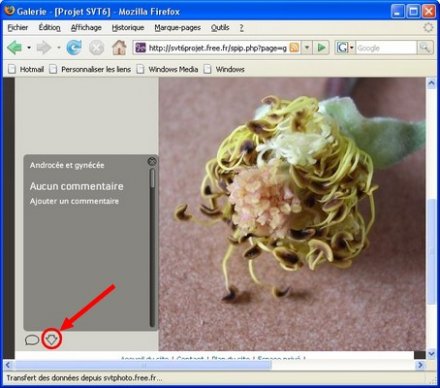Open the Édition menu
This screenshot has width=440, height=388.
pos(49,28)
